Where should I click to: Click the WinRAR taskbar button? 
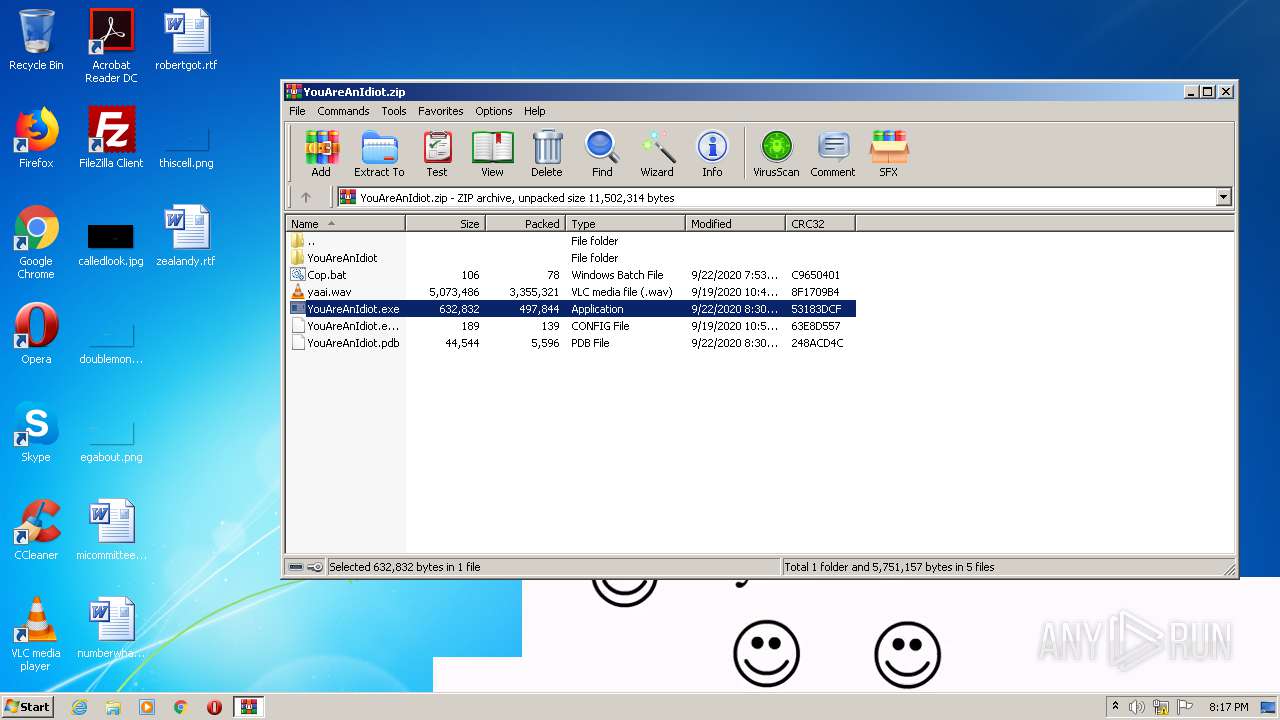248,707
